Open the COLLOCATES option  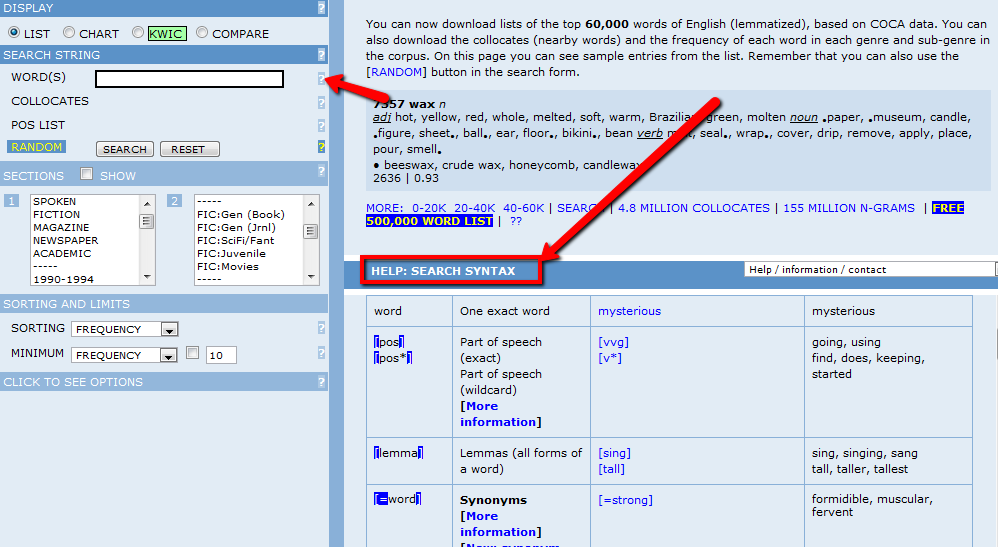(50, 101)
